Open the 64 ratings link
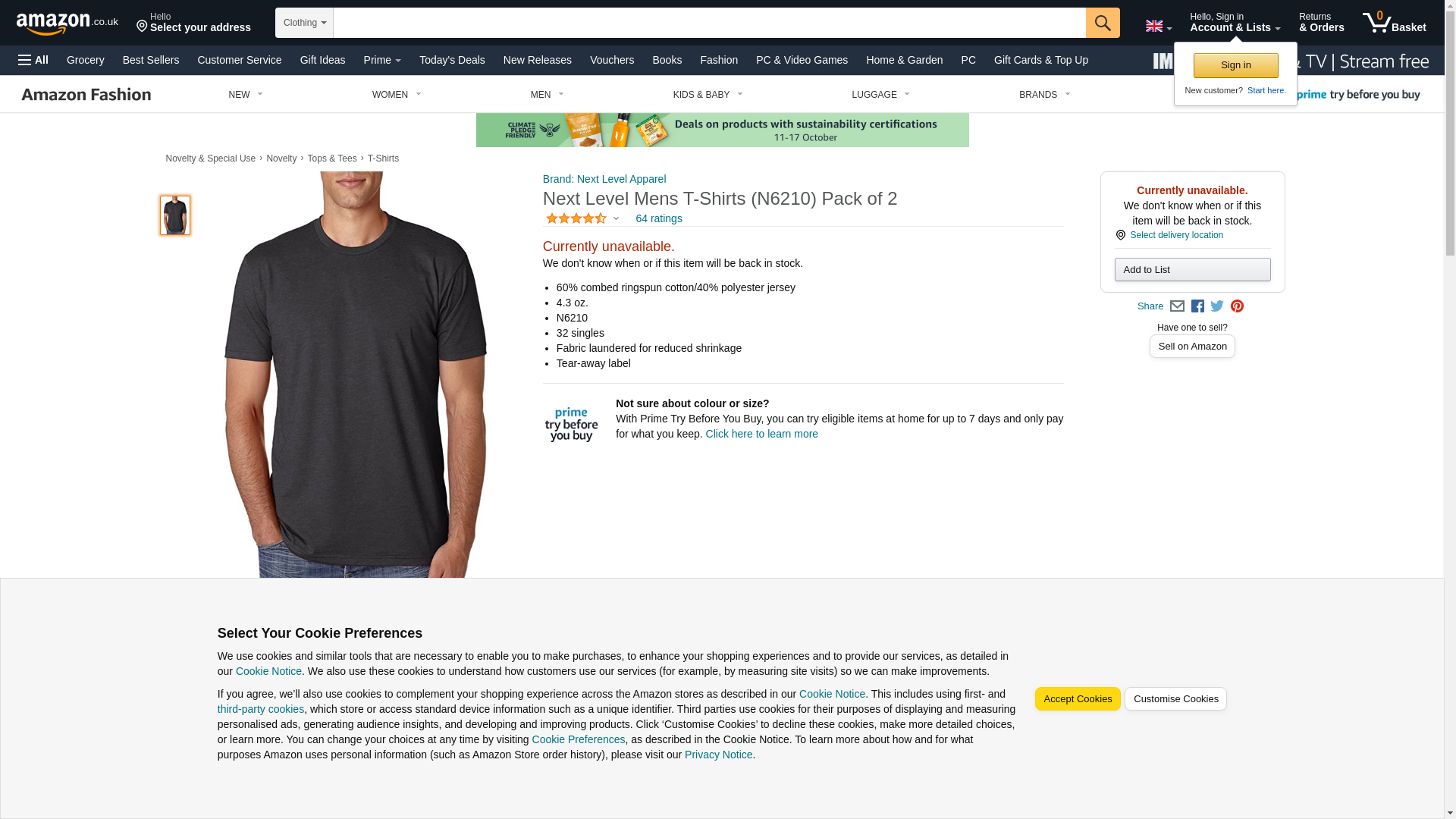1456x819 pixels. click(658, 218)
